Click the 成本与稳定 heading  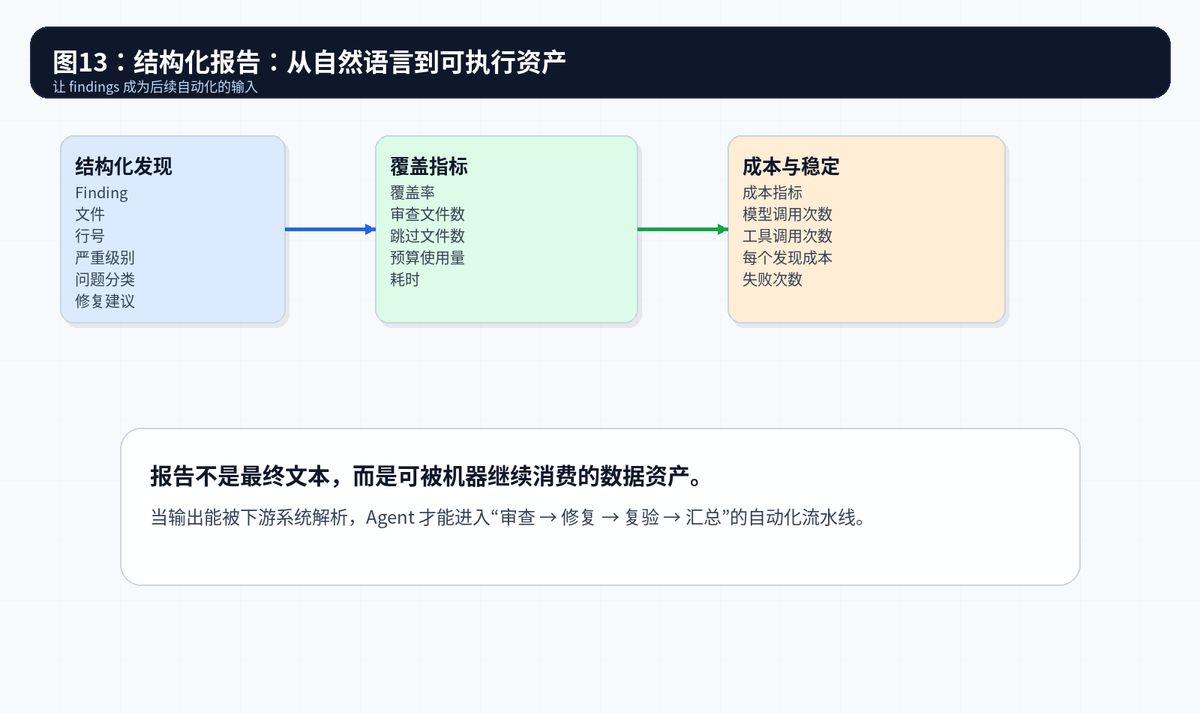tap(791, 167)
